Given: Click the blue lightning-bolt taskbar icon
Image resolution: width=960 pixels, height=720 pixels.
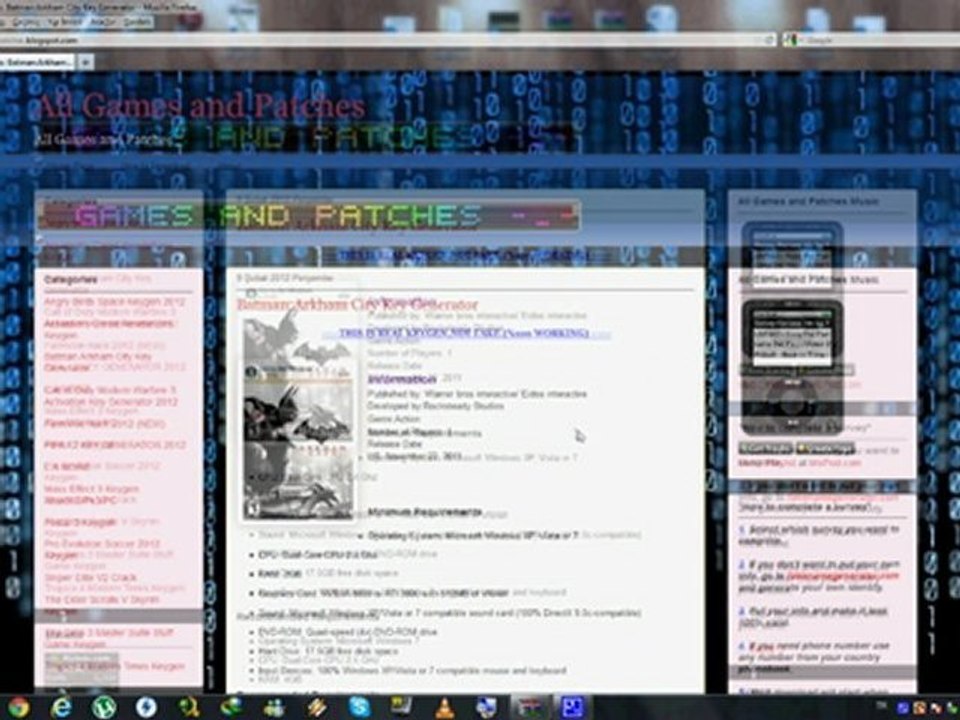Looking at the screenshot, I should coord(146,707).
